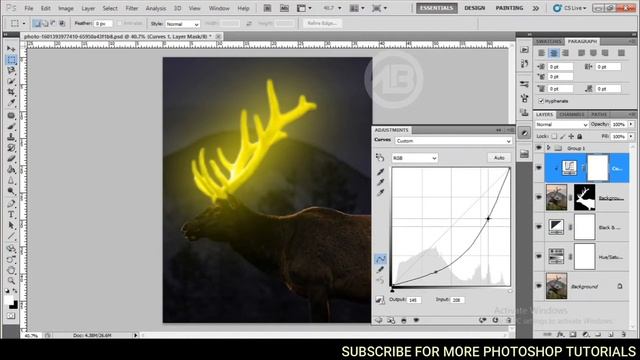Toggle lock transparent pixels
The height and width of the screenshot is (360, 640).
click(554, 136)
